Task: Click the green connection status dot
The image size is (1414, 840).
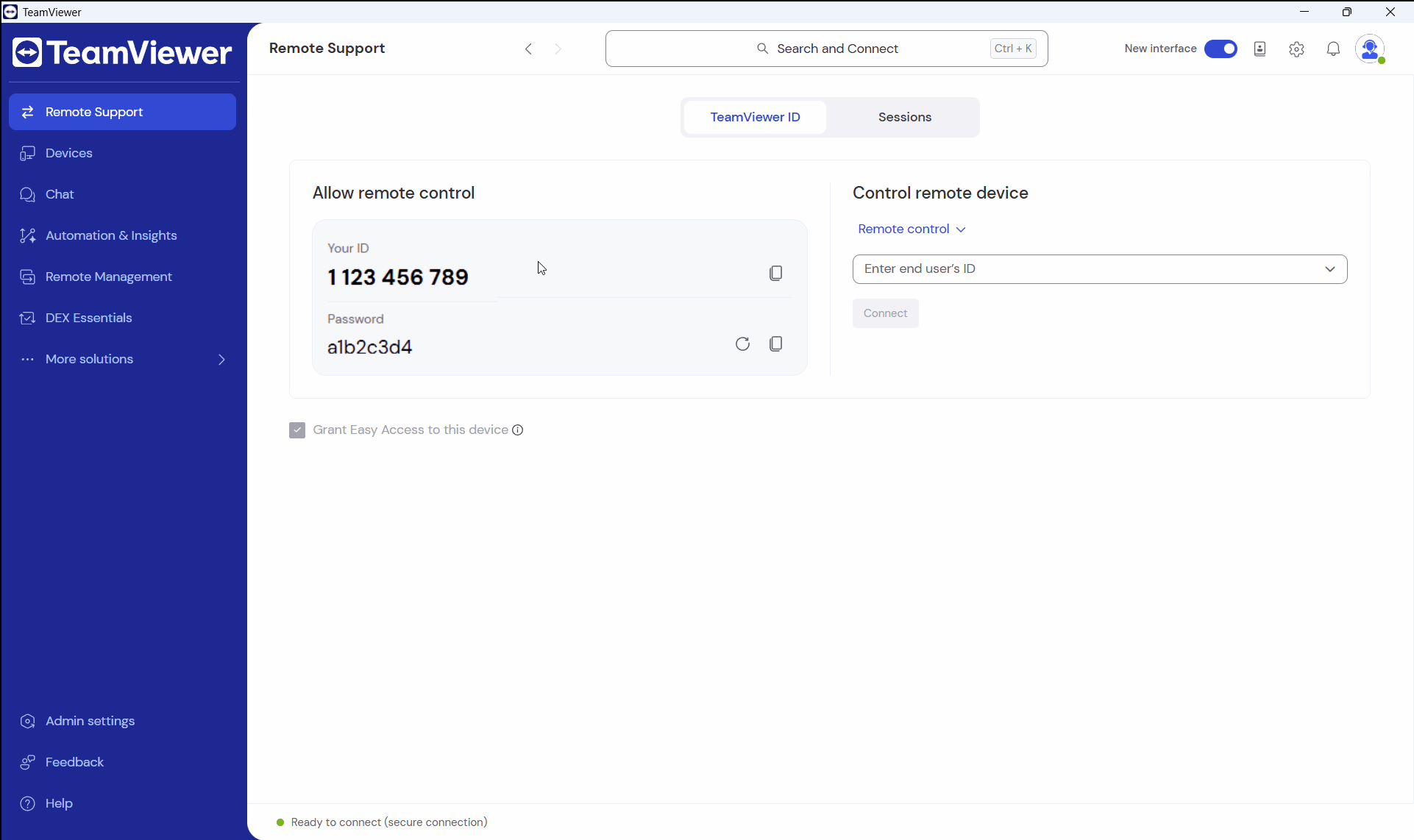Action: [x=280, y=822]
